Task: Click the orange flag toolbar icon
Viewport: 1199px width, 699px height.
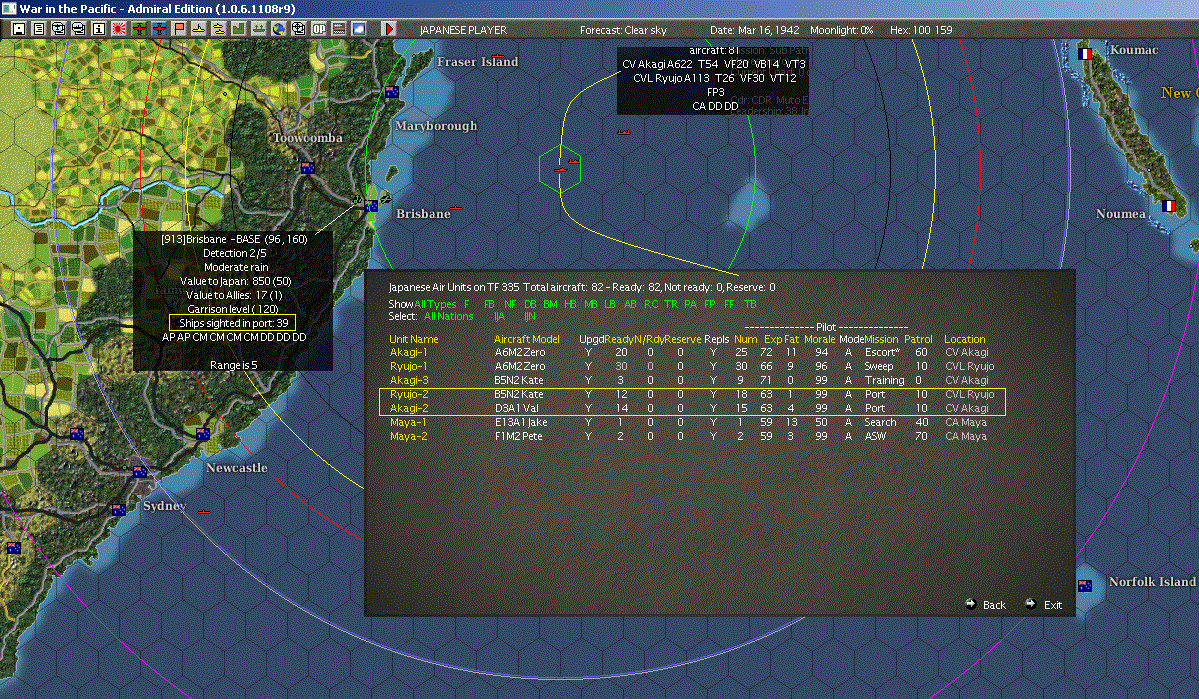Action: point(179,29)
